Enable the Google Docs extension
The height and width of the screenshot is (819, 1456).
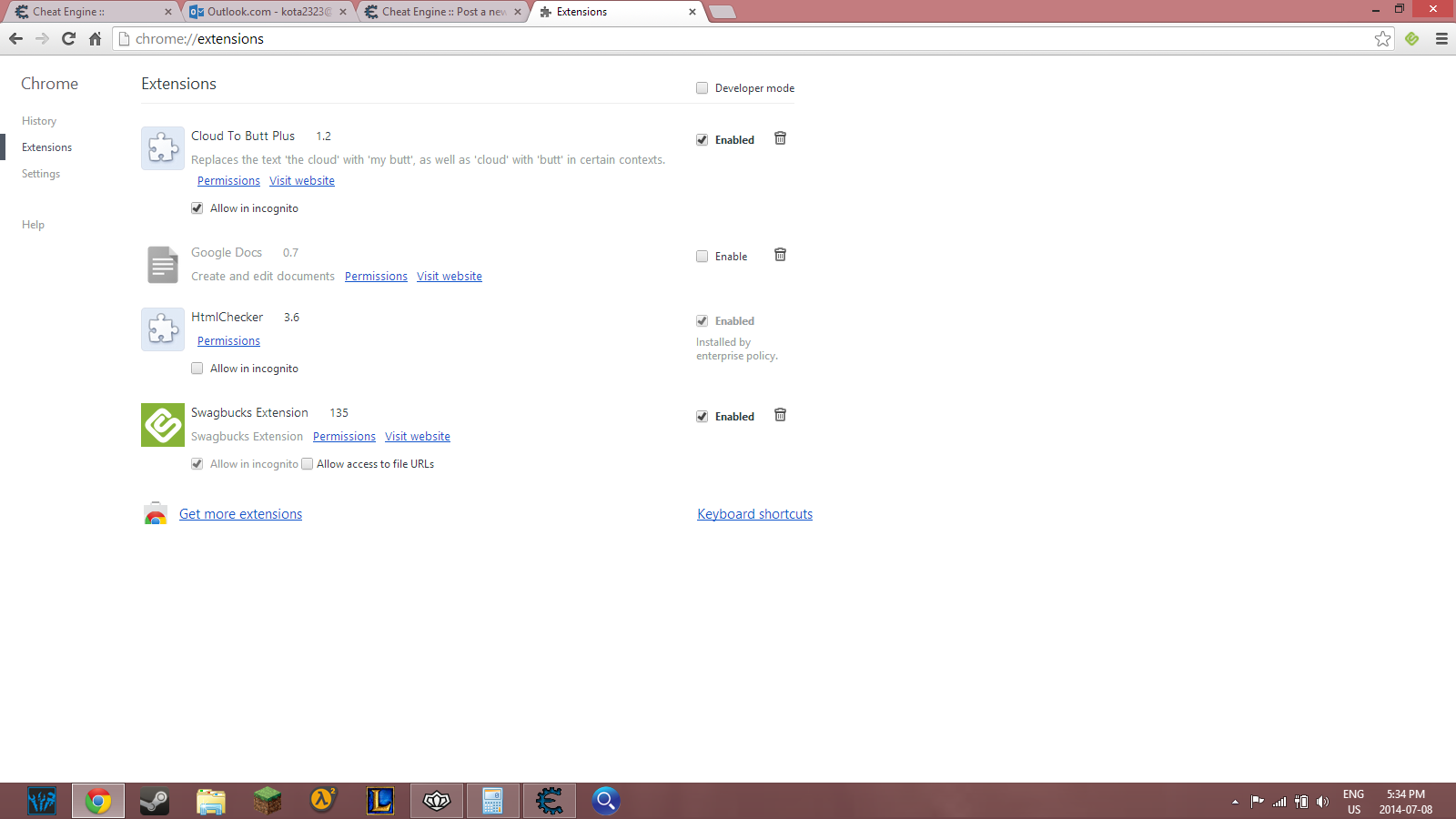pos(702,256)
